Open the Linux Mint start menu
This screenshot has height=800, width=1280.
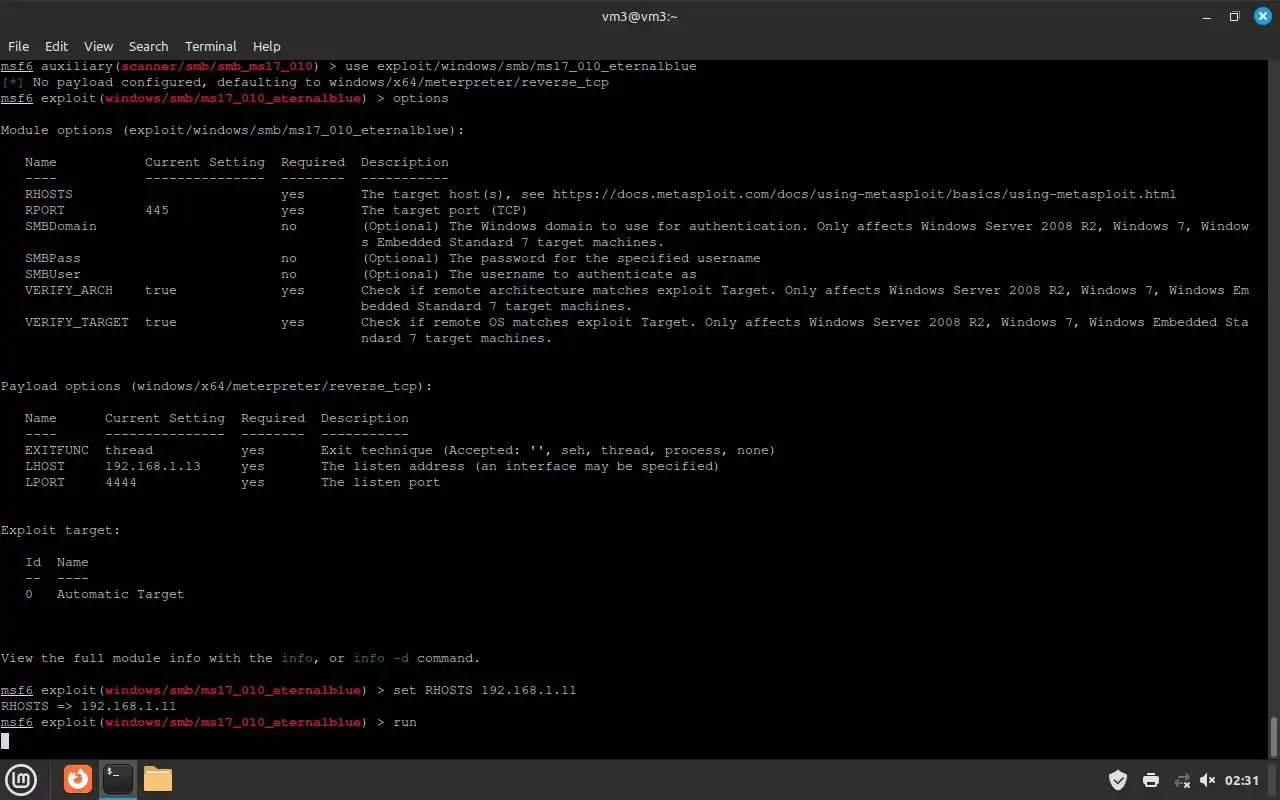22,779
